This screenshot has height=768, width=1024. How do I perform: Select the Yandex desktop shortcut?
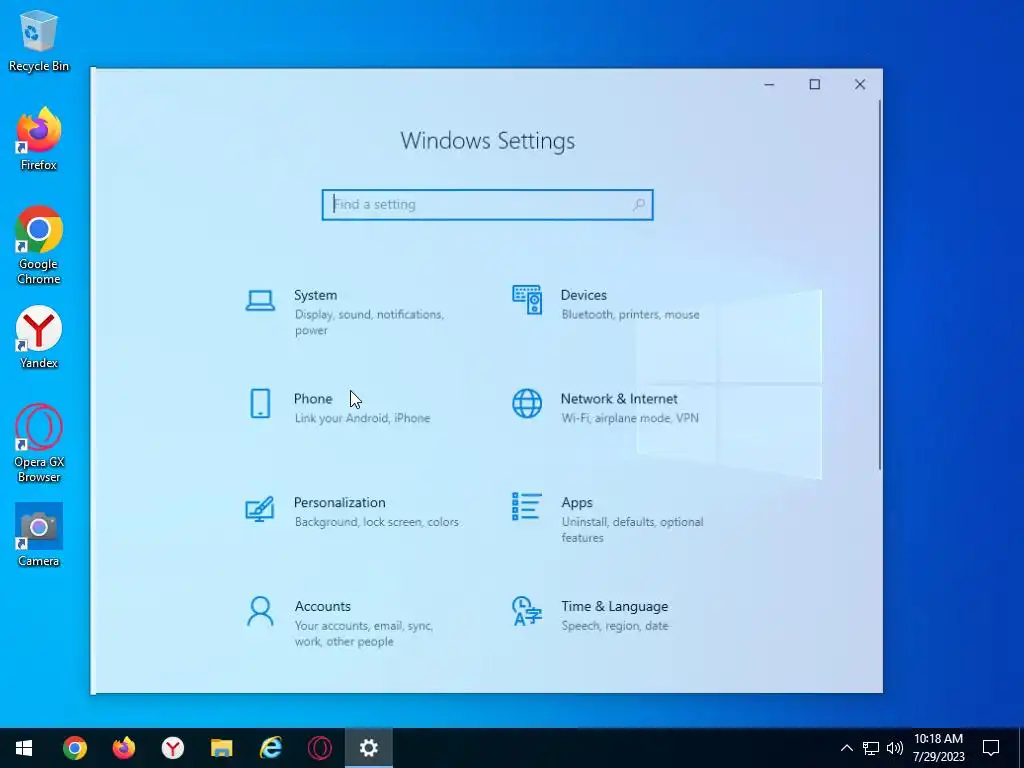[x=39, y=337]
